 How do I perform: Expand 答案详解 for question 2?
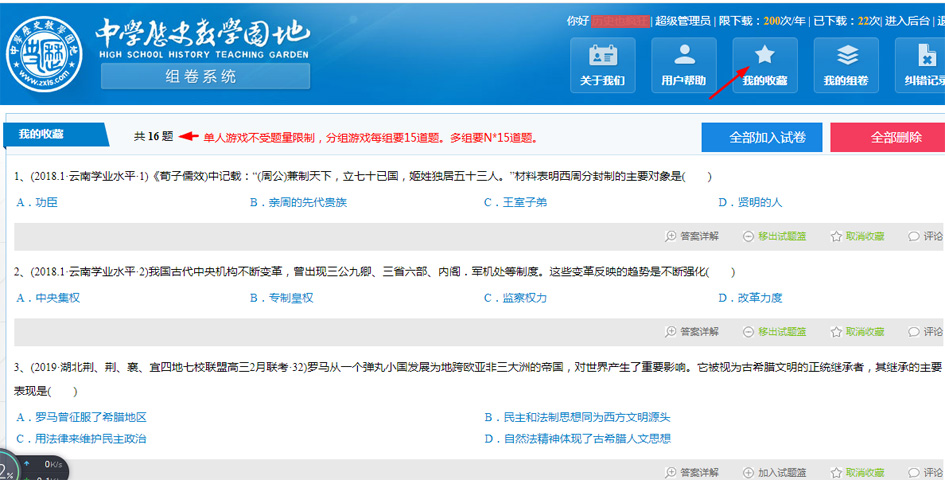[692, 332]
